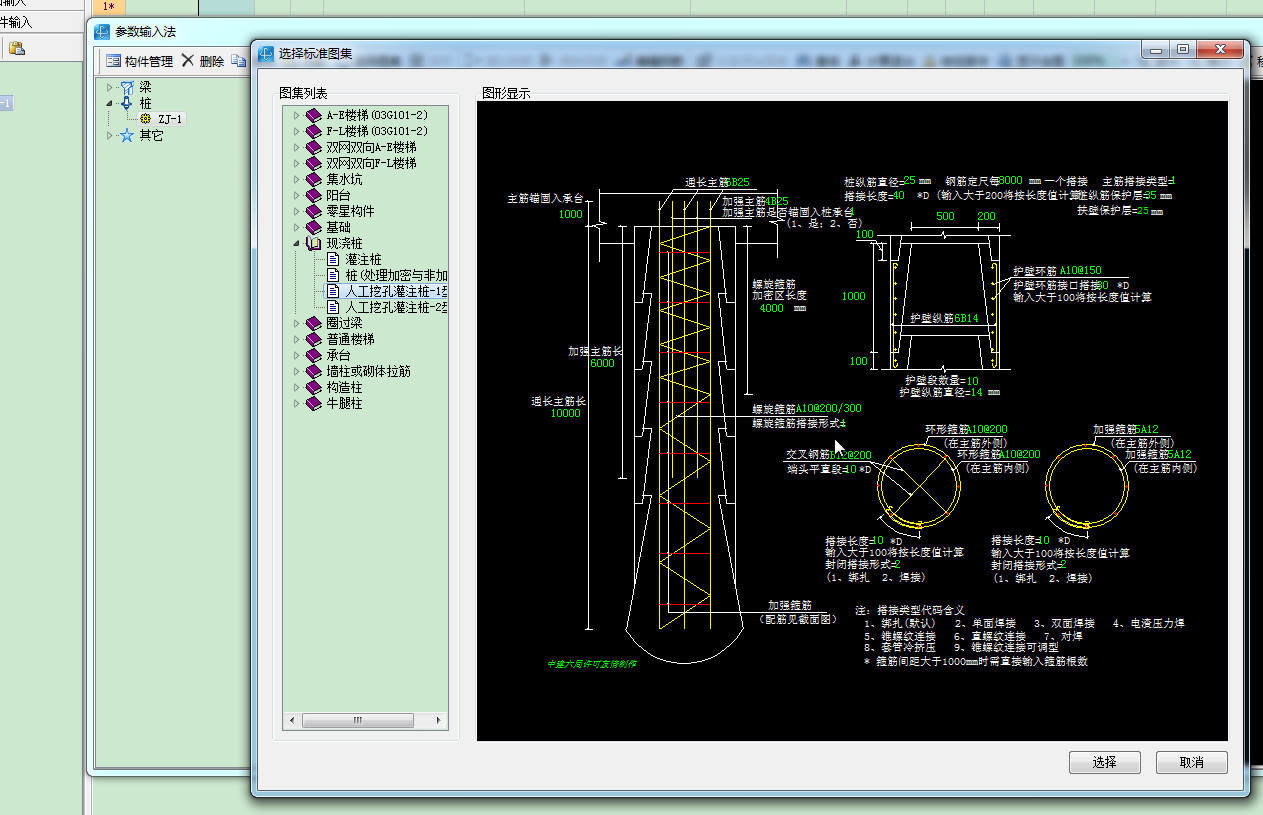Collapse the 现浇桩 tree node
The image size is (1263, 815).
click(297, 243)
